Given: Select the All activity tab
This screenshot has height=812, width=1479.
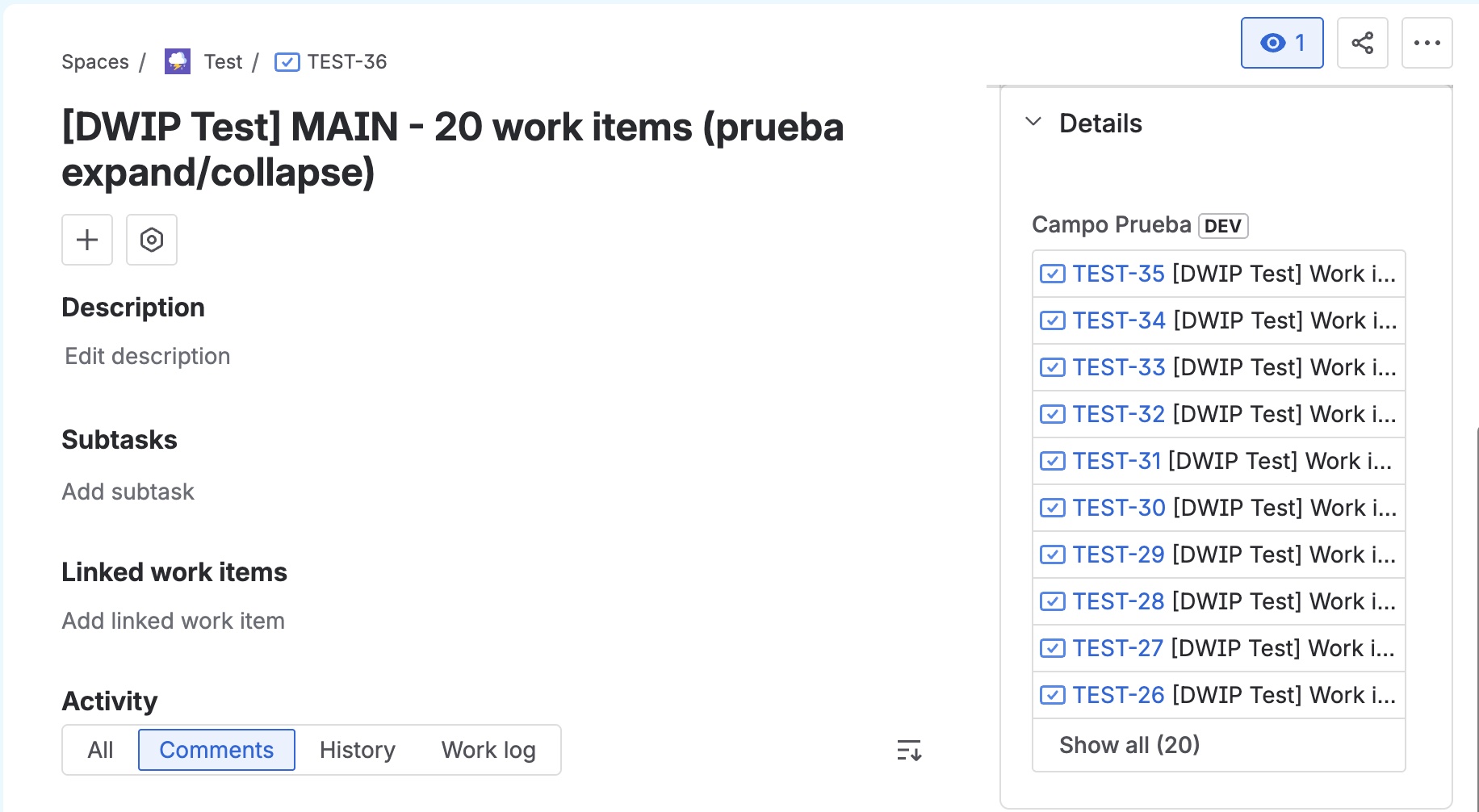Looking at the screenshot, I should [x=100, y=750].
